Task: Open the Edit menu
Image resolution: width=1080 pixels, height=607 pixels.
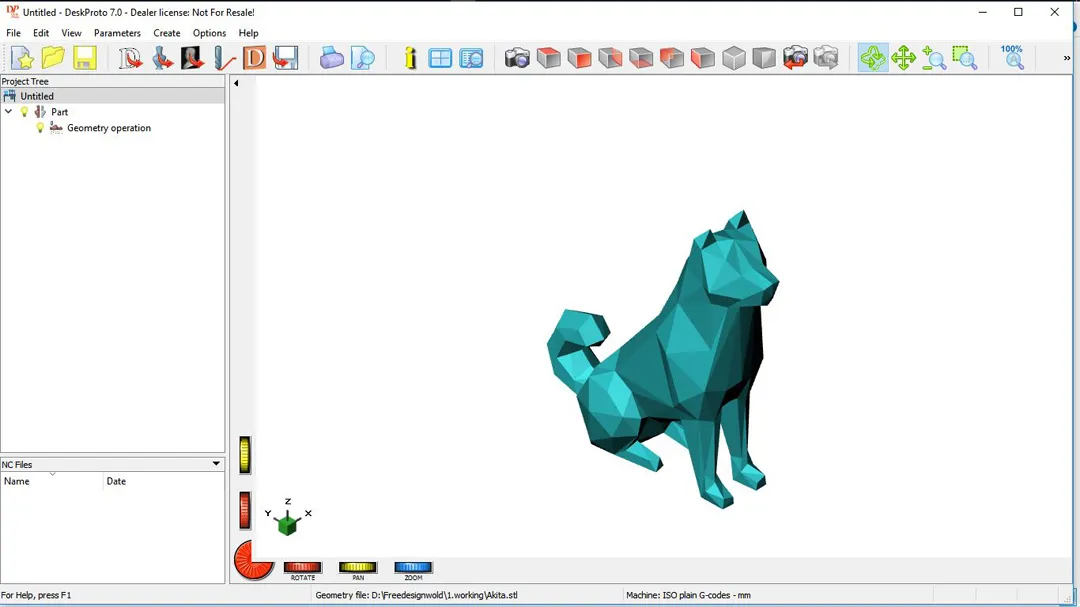Action: [x=41, y=33]
